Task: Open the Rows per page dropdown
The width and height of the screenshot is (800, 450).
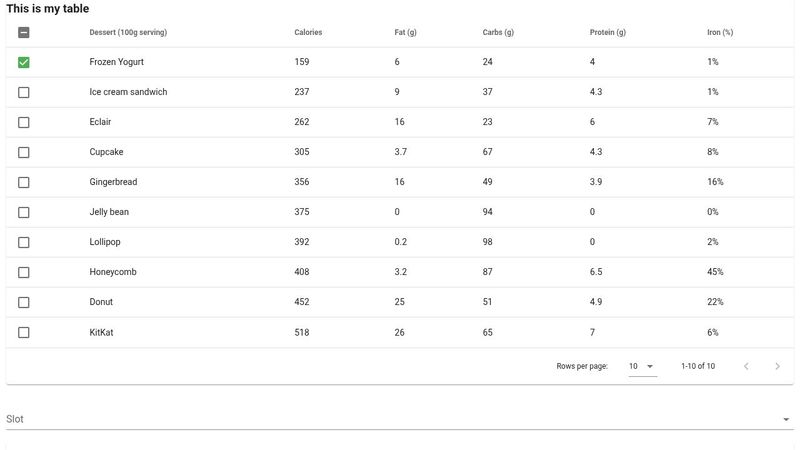Action: coord(641,366)
